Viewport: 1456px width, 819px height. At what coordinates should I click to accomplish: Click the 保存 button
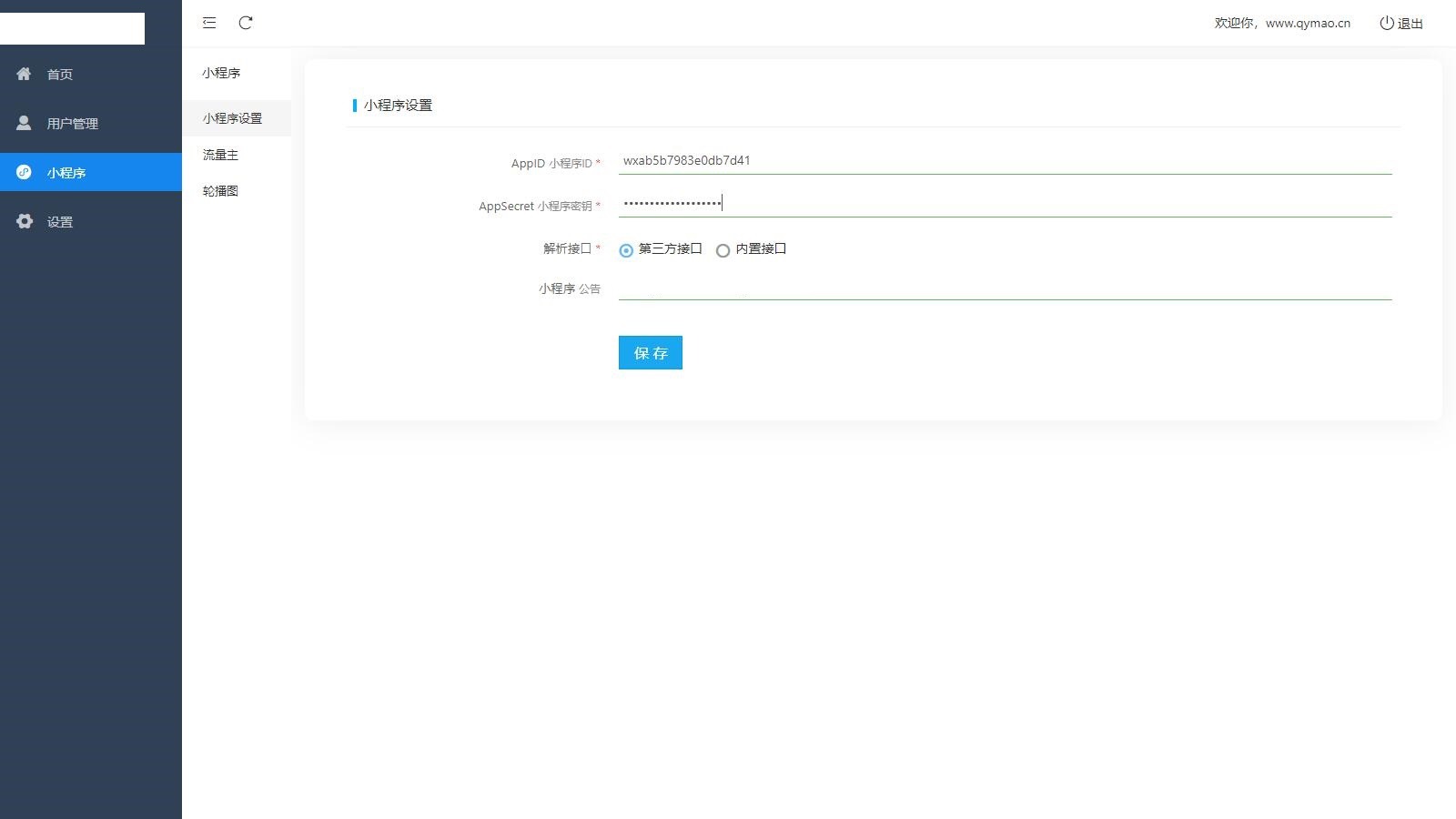click(x=651, y=353)
